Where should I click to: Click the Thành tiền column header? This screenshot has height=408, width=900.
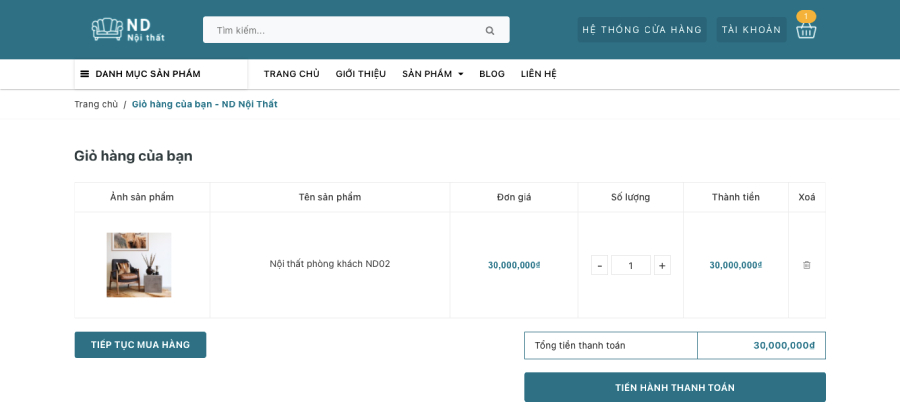pos(736,197)
